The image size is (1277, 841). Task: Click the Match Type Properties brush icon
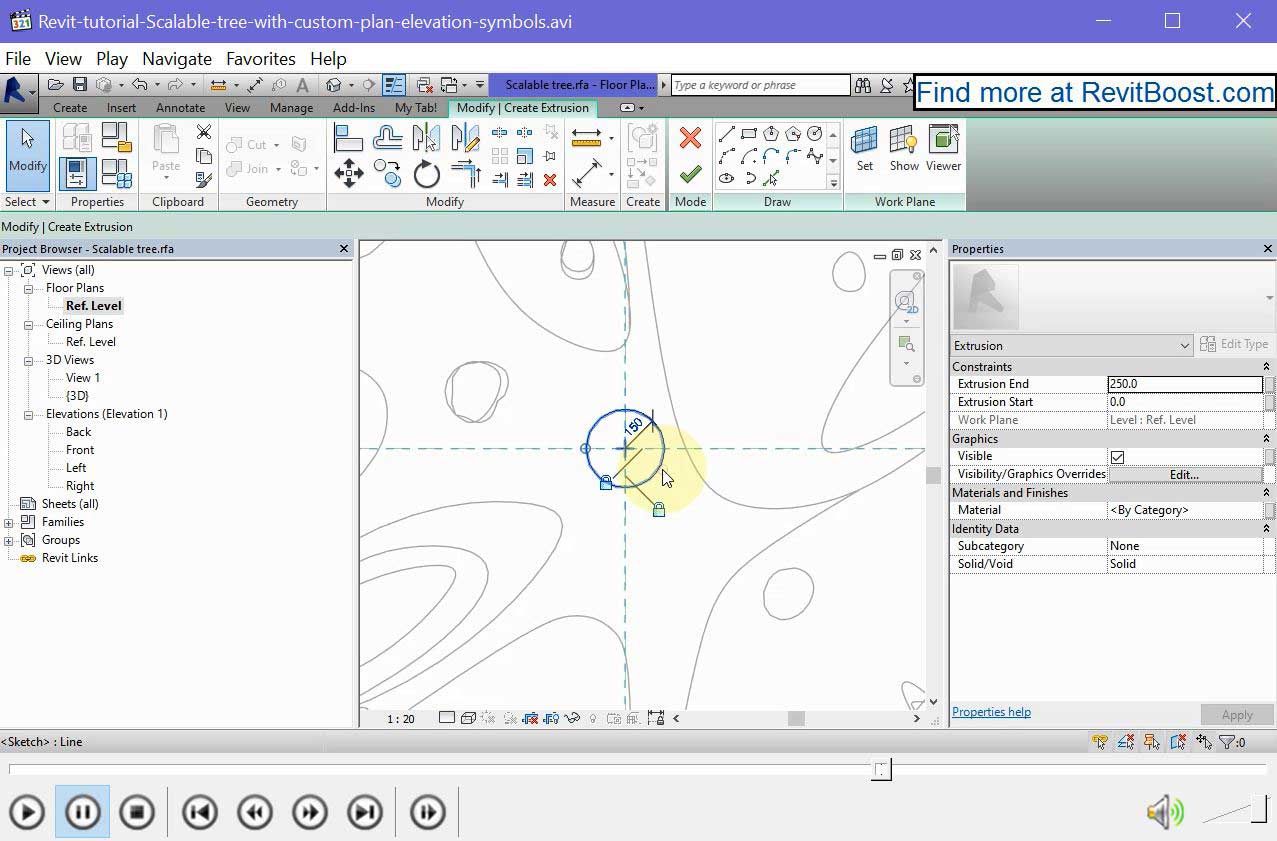tap(204, 180)
